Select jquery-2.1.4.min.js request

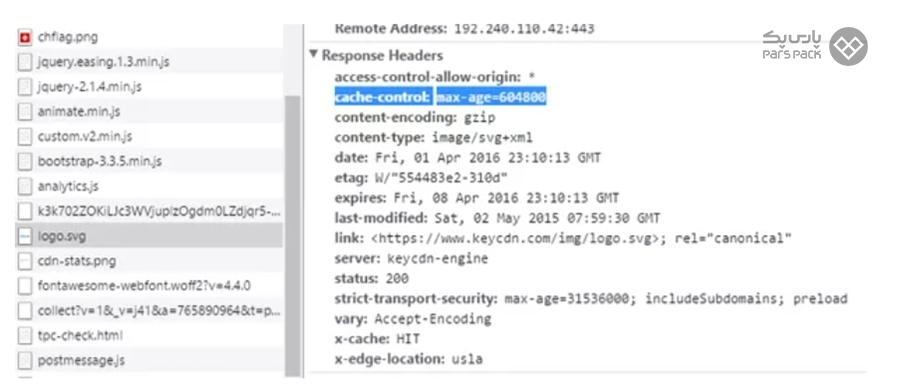pos(90,87)
